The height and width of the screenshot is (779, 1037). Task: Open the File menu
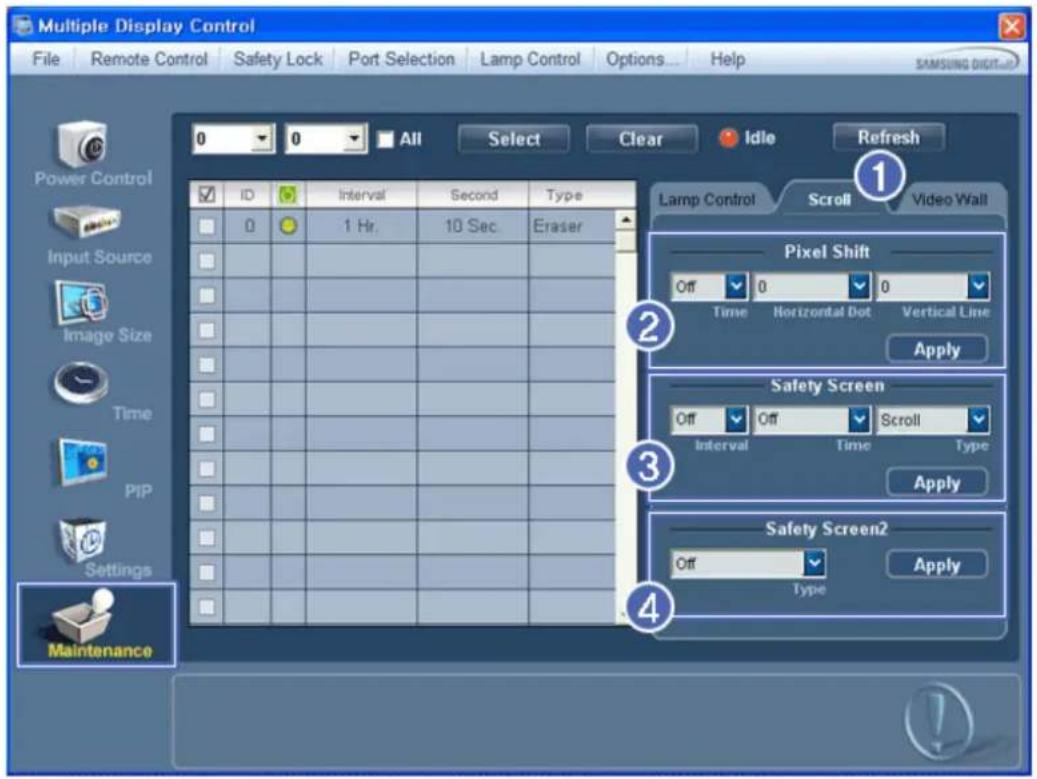(x=46, y=59)
